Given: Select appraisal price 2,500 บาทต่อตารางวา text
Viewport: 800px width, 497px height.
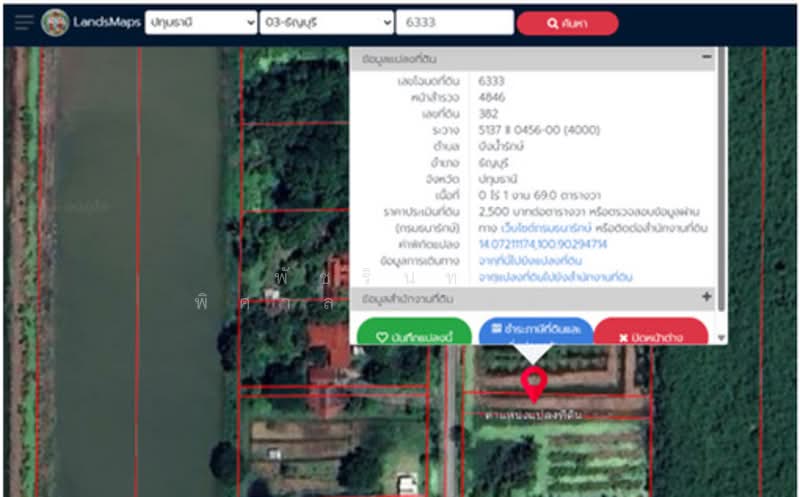Looking at the screenshot, I should tap(532, 211).
